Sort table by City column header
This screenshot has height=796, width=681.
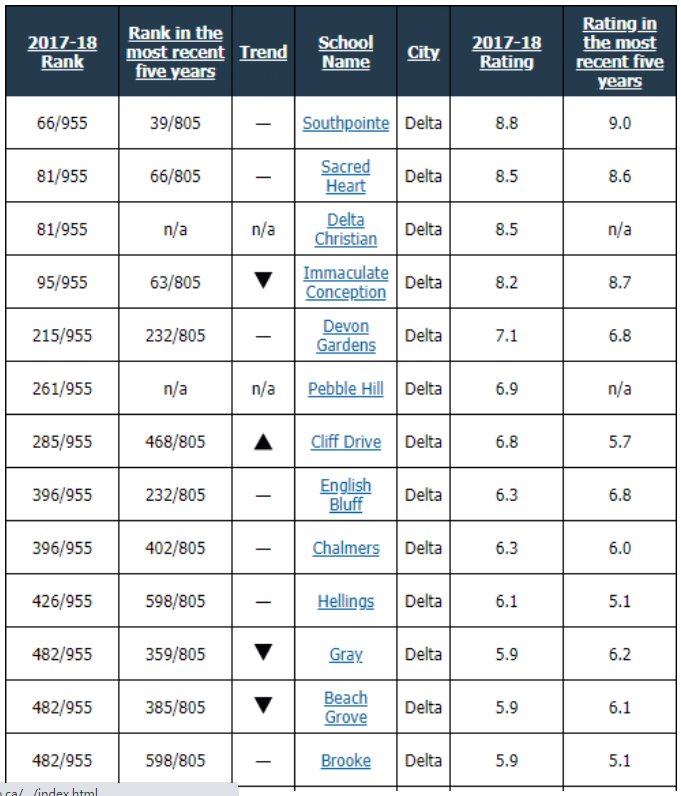pos(423,52)
